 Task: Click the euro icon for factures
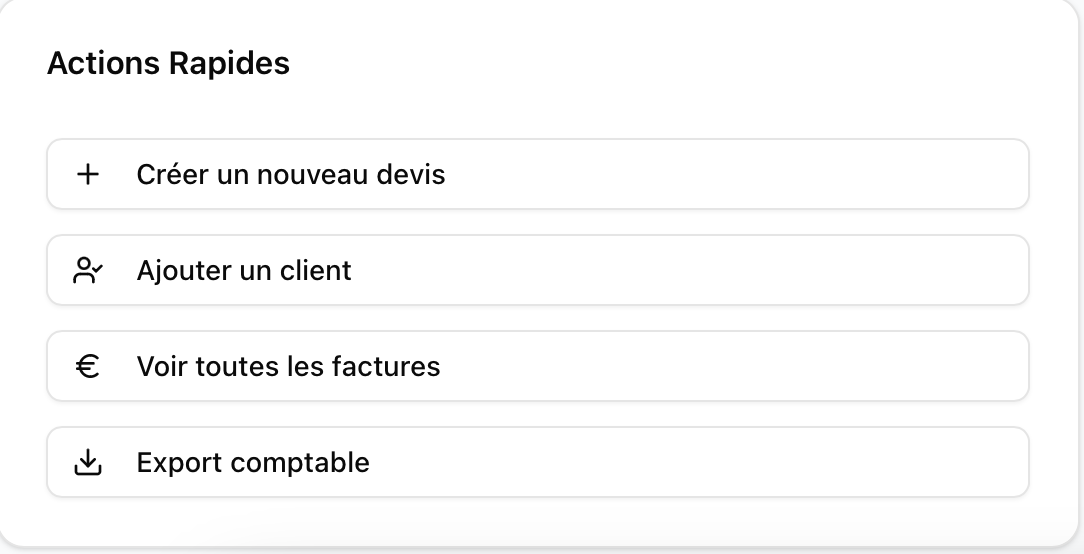pyautogui.click(x=88, y=367)
